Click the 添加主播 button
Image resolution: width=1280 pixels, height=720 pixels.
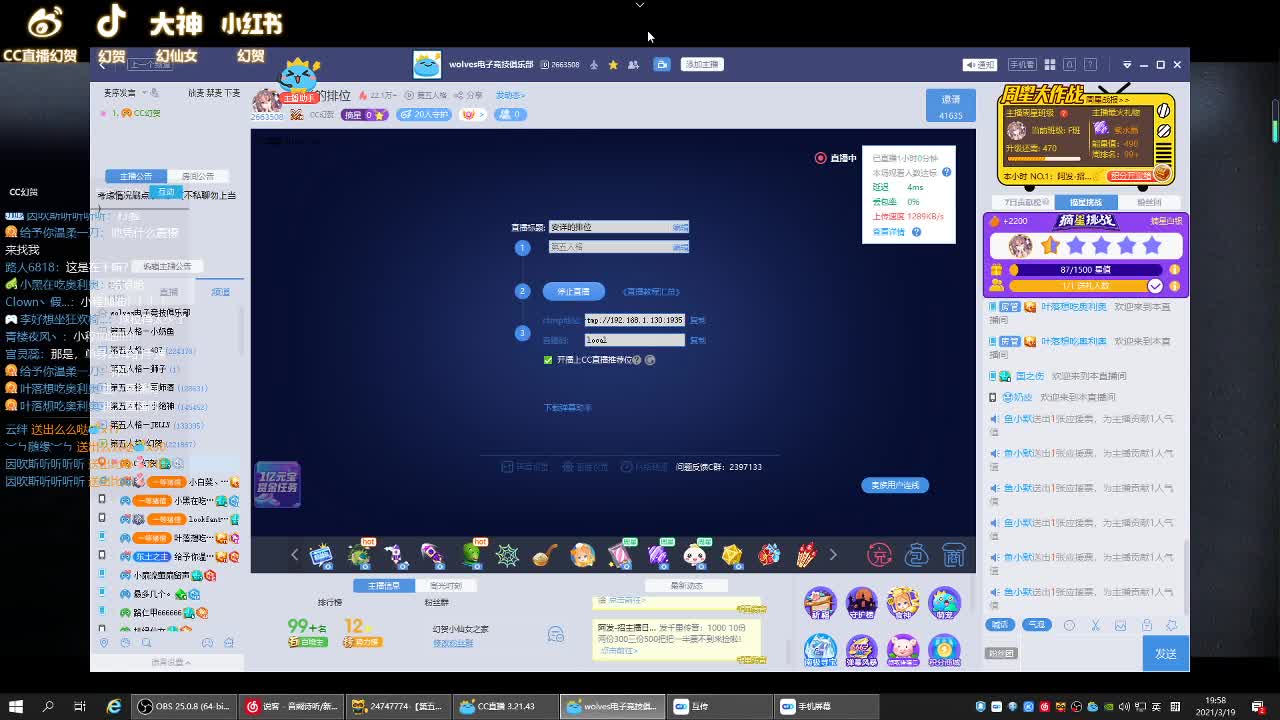[701, 64]
